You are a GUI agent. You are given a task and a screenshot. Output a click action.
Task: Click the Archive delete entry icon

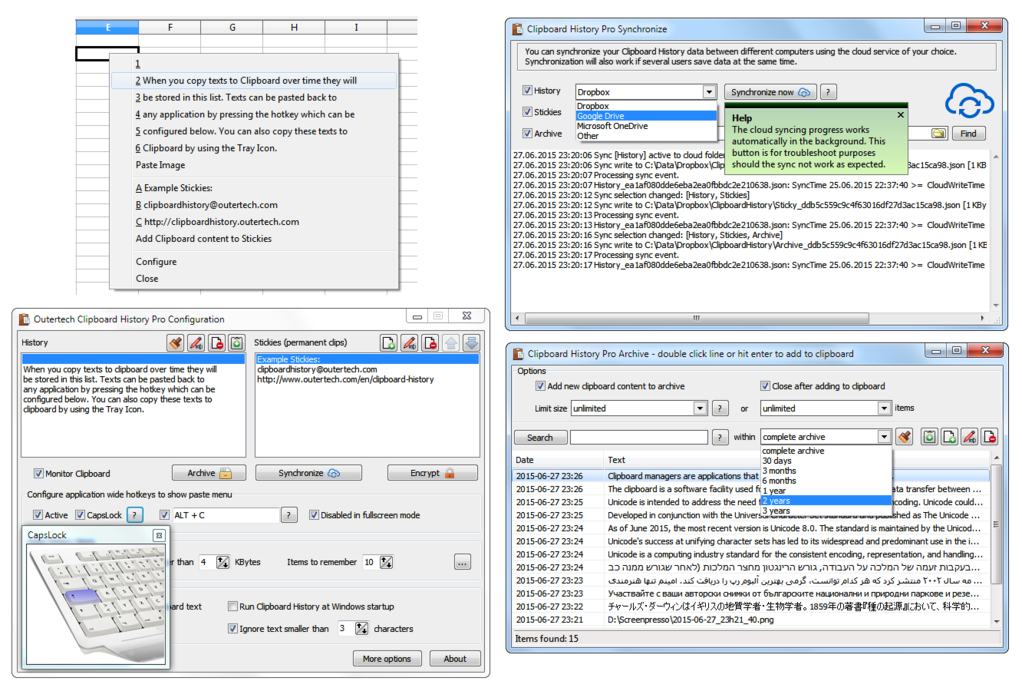coord(989,437)
